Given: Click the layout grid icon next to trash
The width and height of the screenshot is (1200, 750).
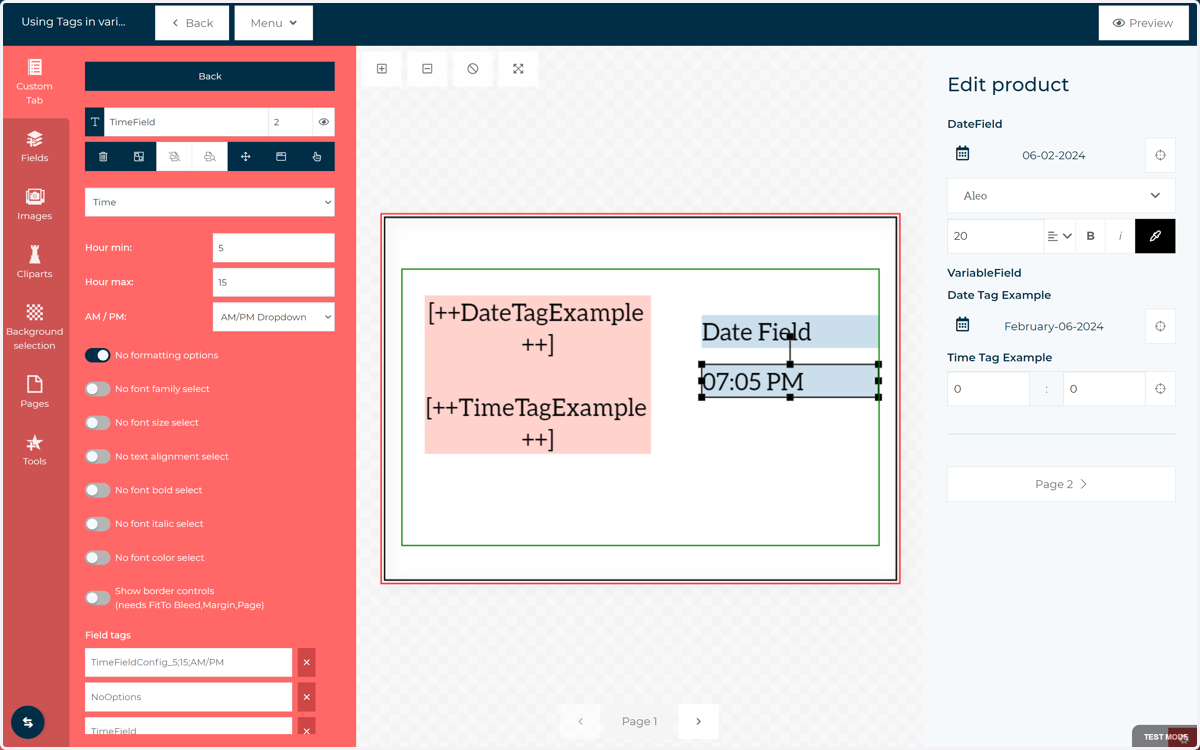Looking at the screenshot, I should pos(139,157).
